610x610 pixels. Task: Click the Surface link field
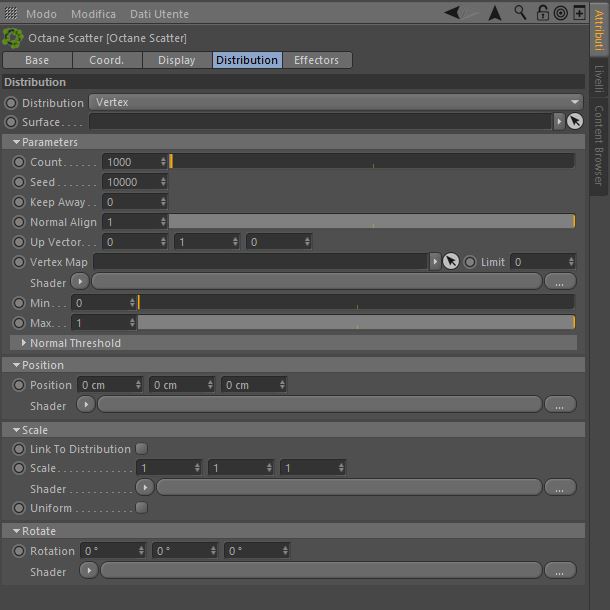(x=321, y=121)
